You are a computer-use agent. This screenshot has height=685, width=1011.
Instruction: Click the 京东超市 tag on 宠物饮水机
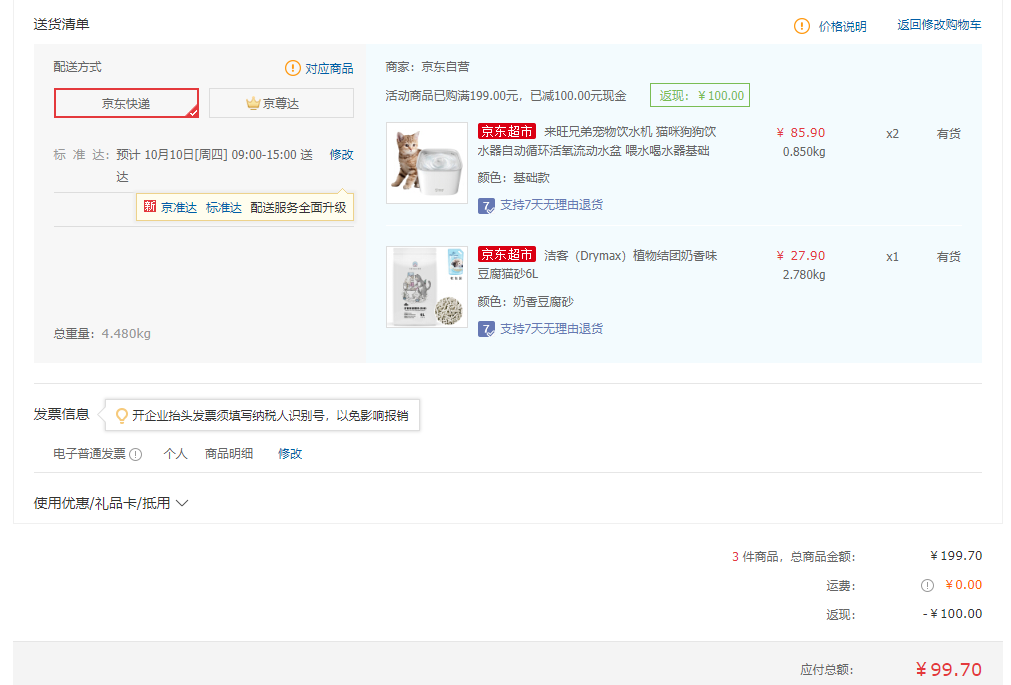(507, 132)
